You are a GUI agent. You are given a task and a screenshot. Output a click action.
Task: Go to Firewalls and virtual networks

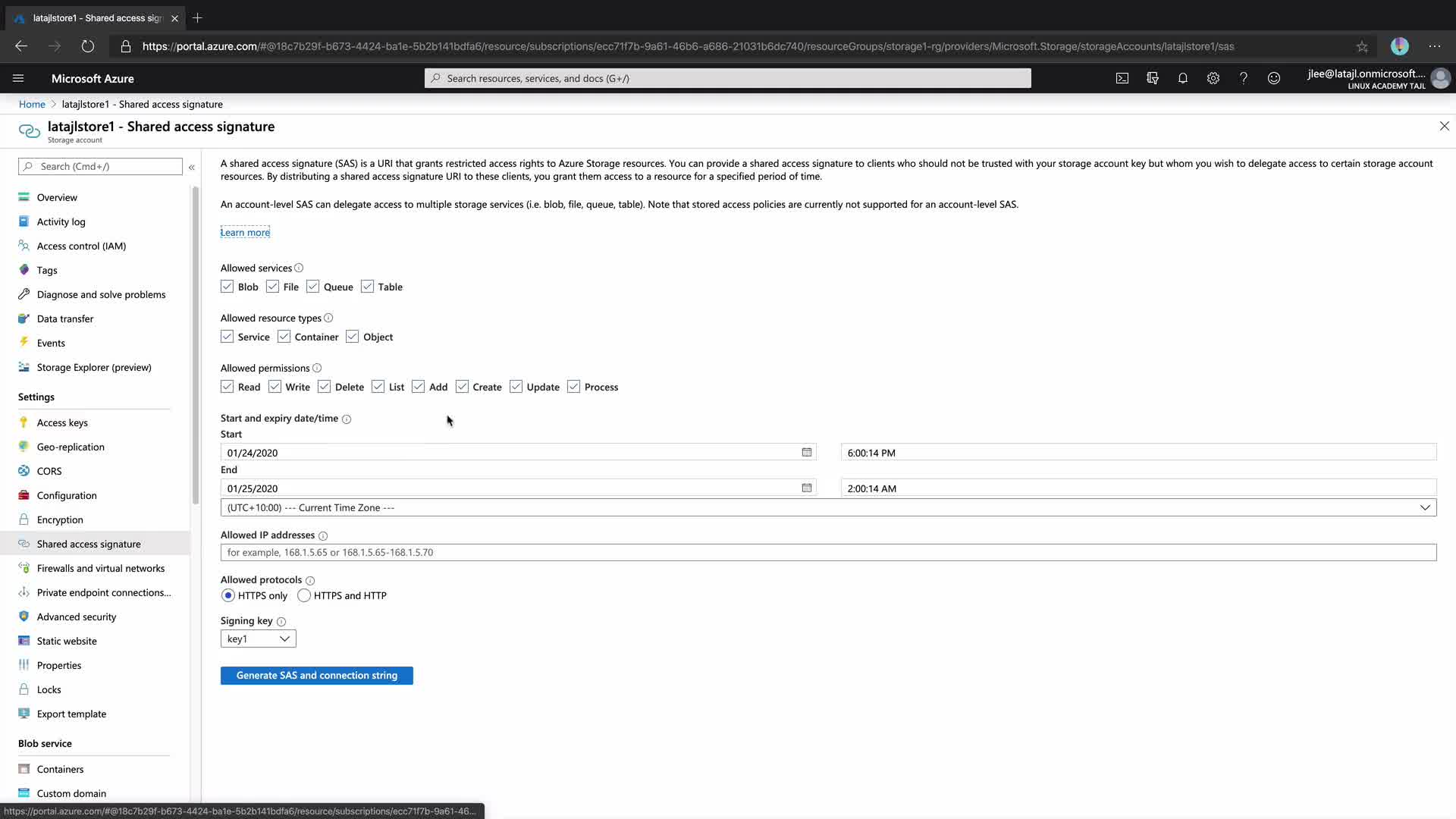(x=100, y=568)
